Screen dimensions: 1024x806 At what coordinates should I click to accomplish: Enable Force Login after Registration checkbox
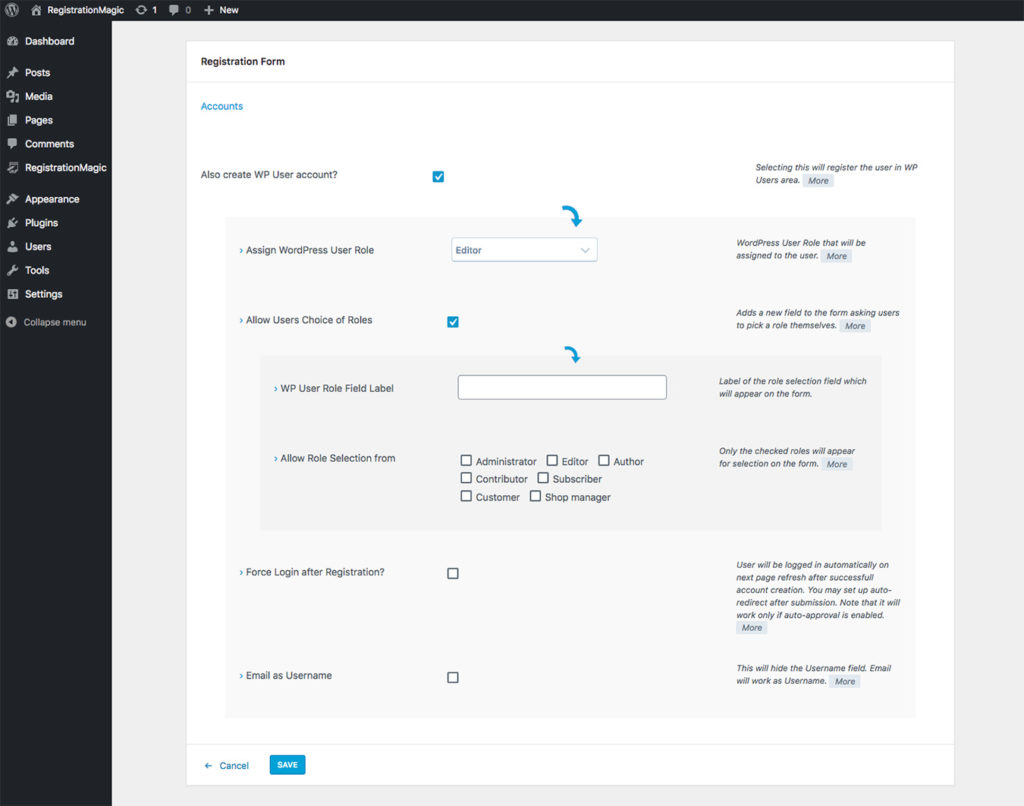pyautogui.click(x=453, y=574)
